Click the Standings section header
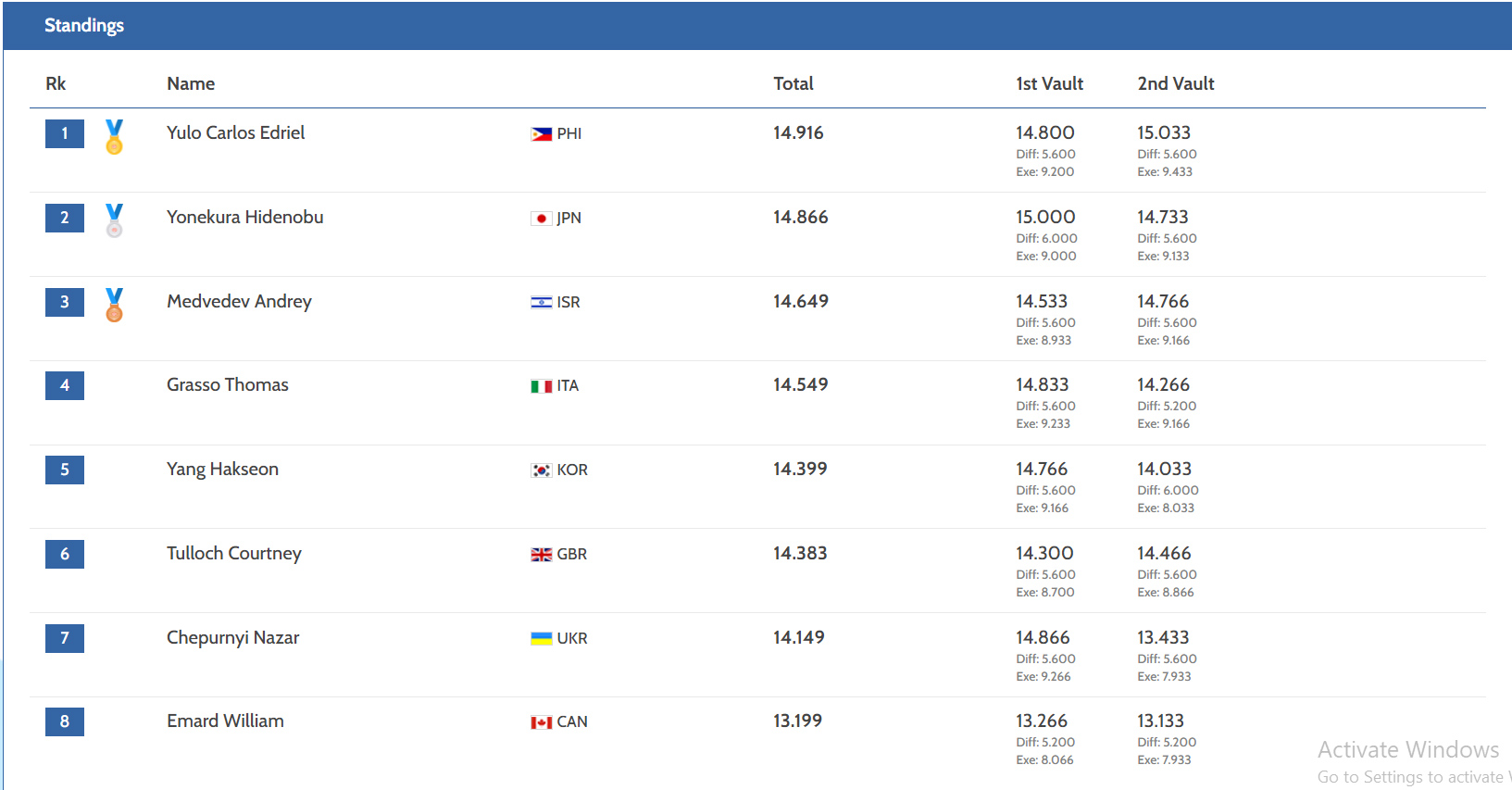 (84, 25)
